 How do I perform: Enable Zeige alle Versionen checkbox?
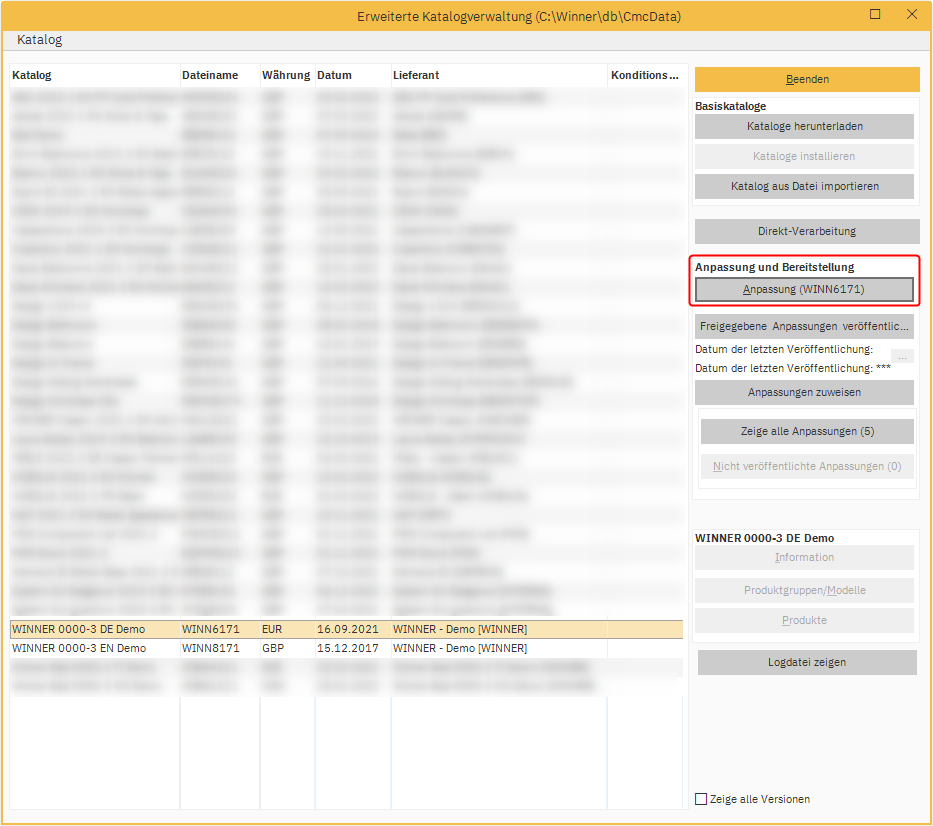tap(701, 799)
